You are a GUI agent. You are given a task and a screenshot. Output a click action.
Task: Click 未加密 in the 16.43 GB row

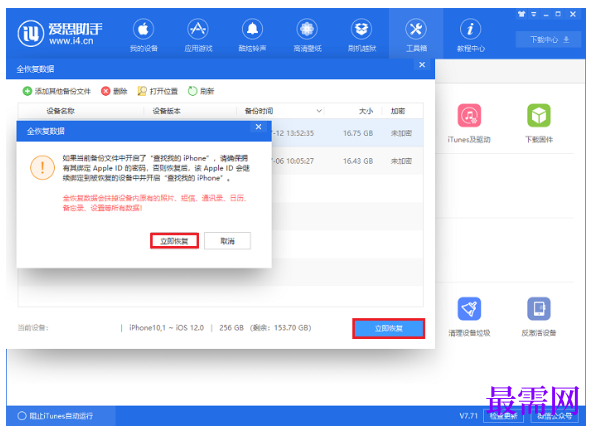[401, 161]
